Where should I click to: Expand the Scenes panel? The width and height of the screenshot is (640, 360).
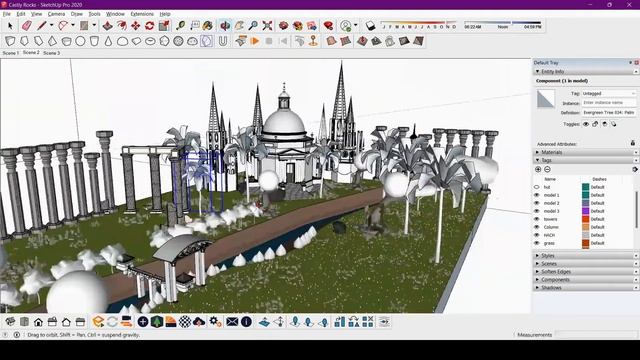click(x=584, y=264)
